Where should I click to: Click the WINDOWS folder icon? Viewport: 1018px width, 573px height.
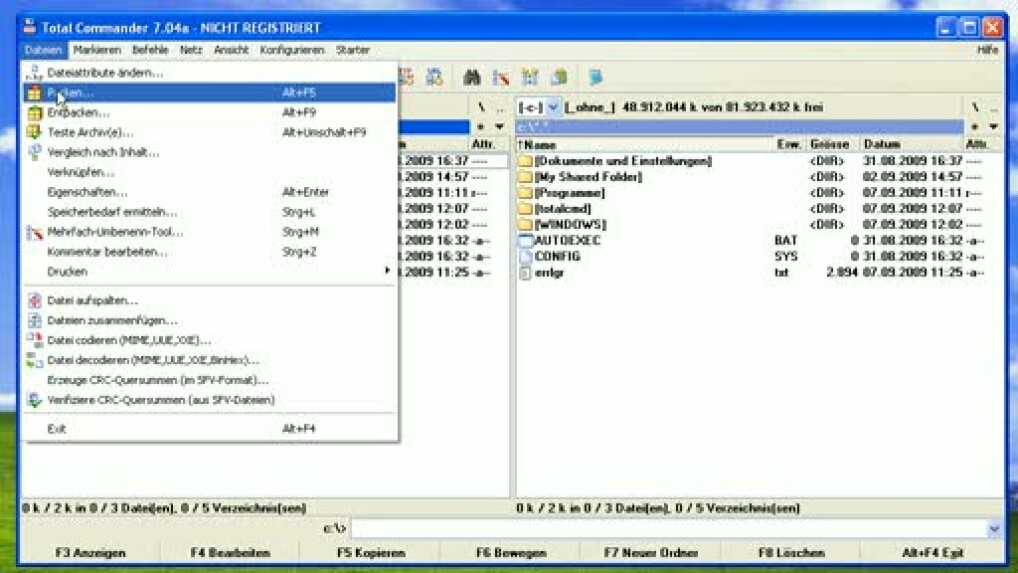pyautogui.click(x=526, y=225)
